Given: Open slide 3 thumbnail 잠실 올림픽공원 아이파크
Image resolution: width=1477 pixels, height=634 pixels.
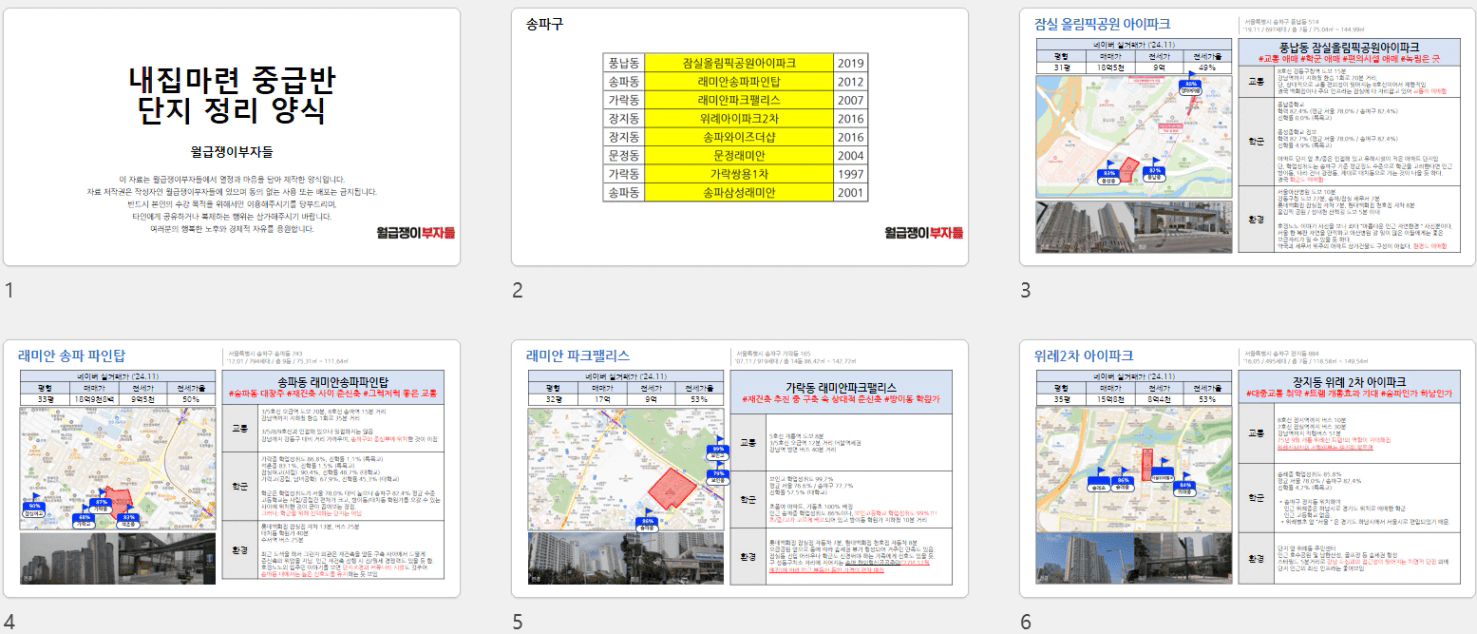Looking at the screenshot, I should point(1248,137).
